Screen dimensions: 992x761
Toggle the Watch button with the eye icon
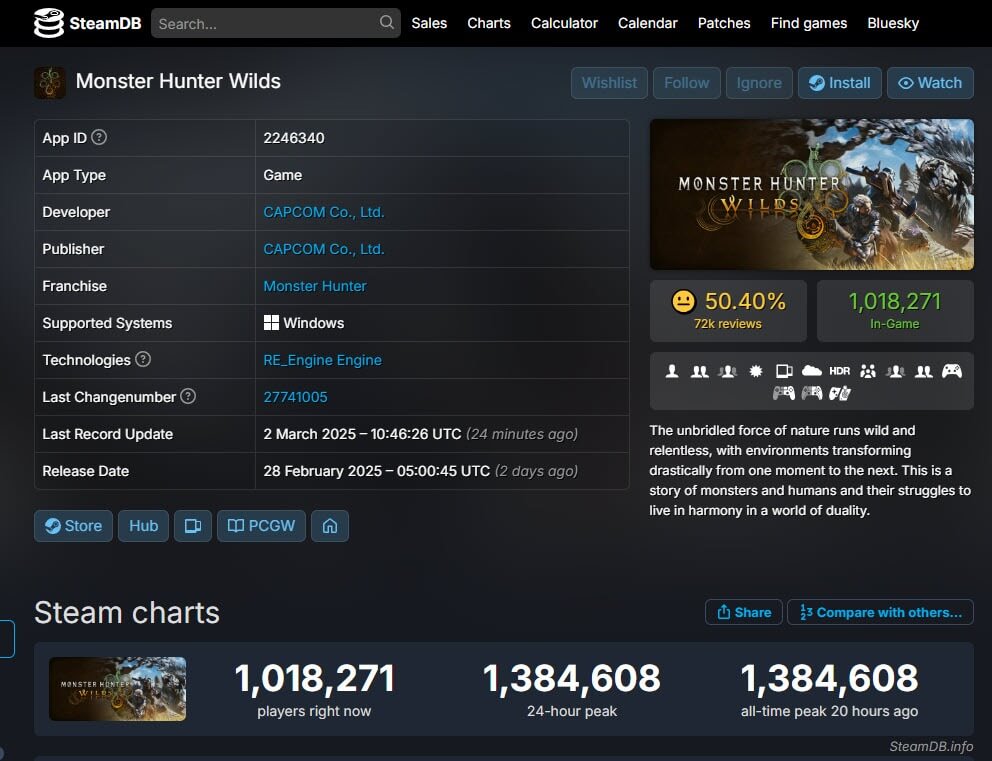click(x=930, y=83)
